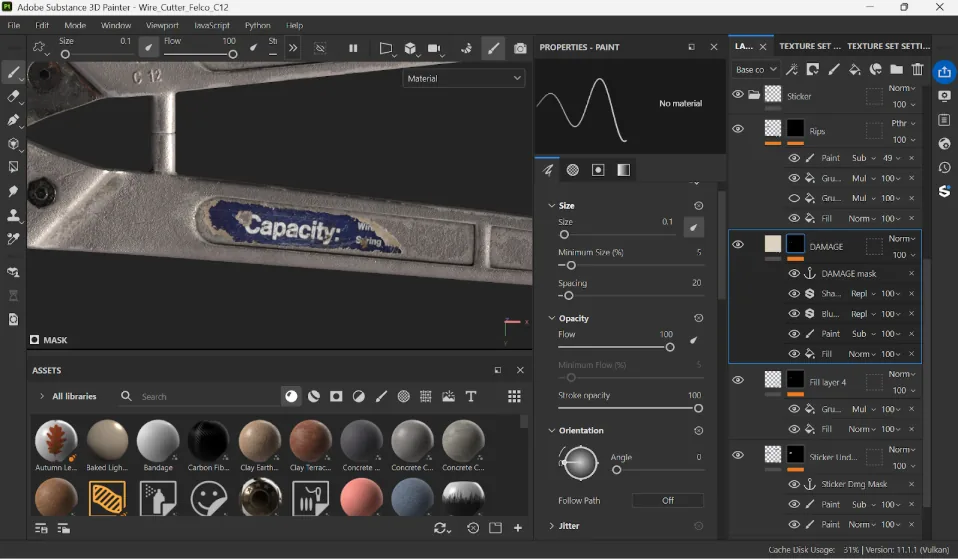This screenshot has height=560, width=958.
Task: Add an effect with the magic wand icon
Action: (x=792, y=69)
